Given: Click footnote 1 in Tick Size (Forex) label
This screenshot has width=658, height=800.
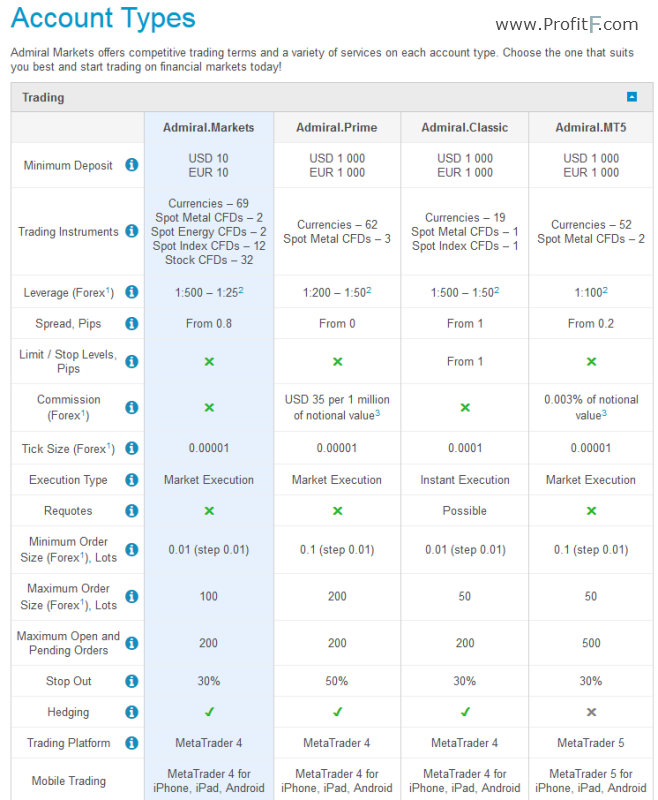Looking at the screenshot, I should pyautogui.click(x=109, y=446).
